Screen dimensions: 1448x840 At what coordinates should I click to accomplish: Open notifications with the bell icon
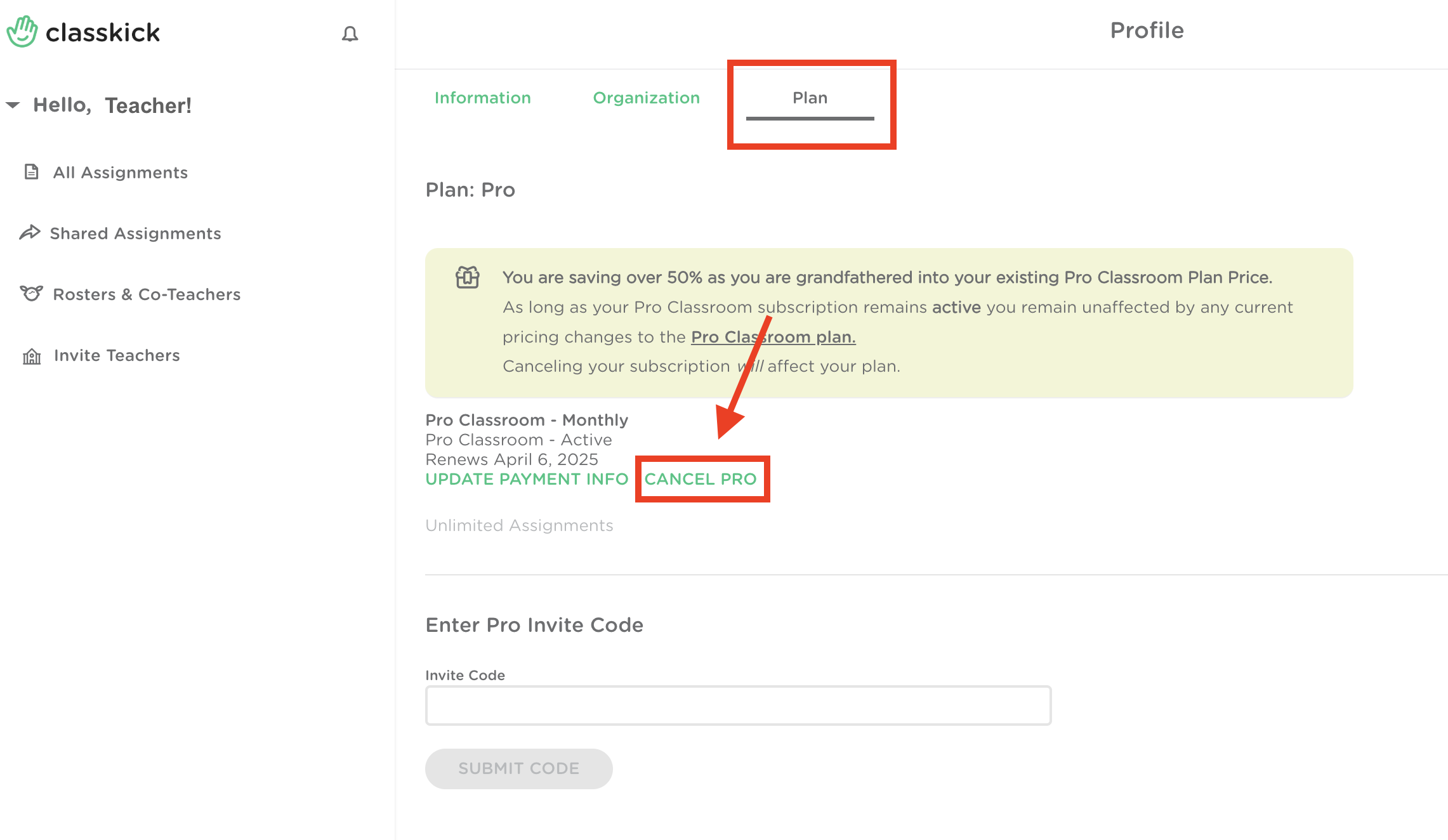[x=350, y=34]
